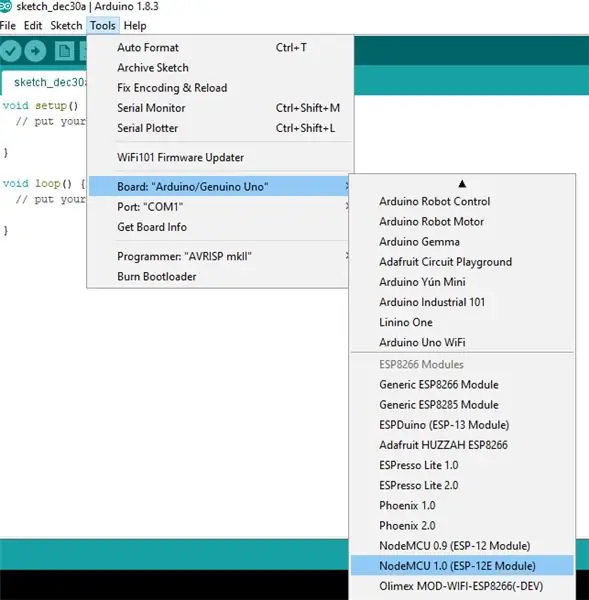Select ESPresso Lite 2.0 board
Viewport: 589px width, 600px height.
tap(462, 485)
